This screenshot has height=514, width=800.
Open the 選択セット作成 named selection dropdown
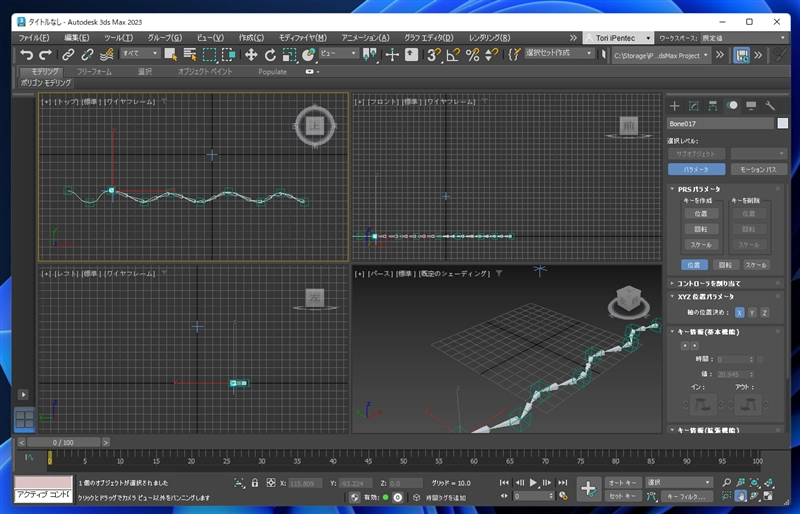tap(559, 53)
